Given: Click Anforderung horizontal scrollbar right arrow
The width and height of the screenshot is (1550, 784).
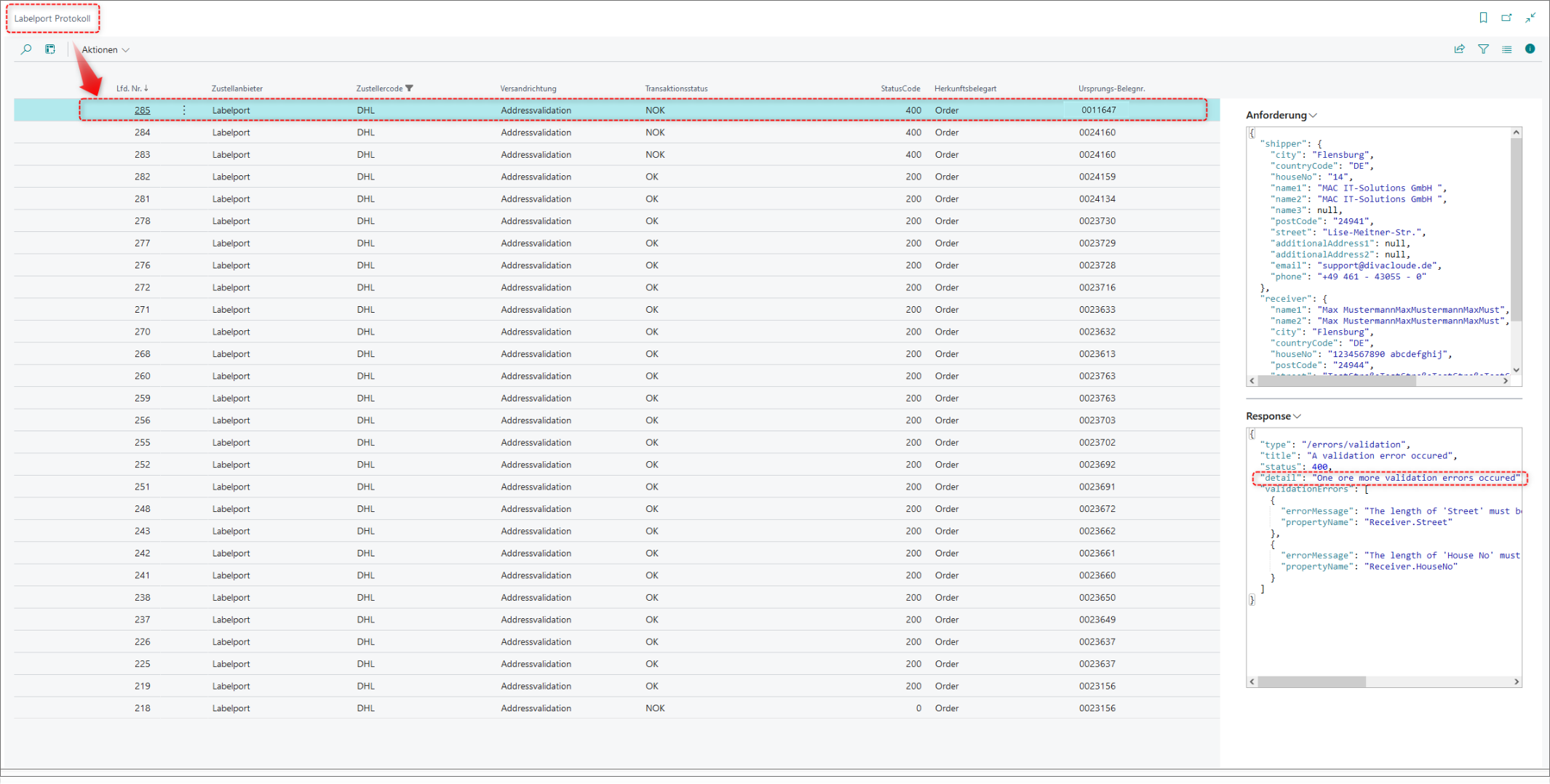Looking at the screenshot, I should pos(1506,380).
